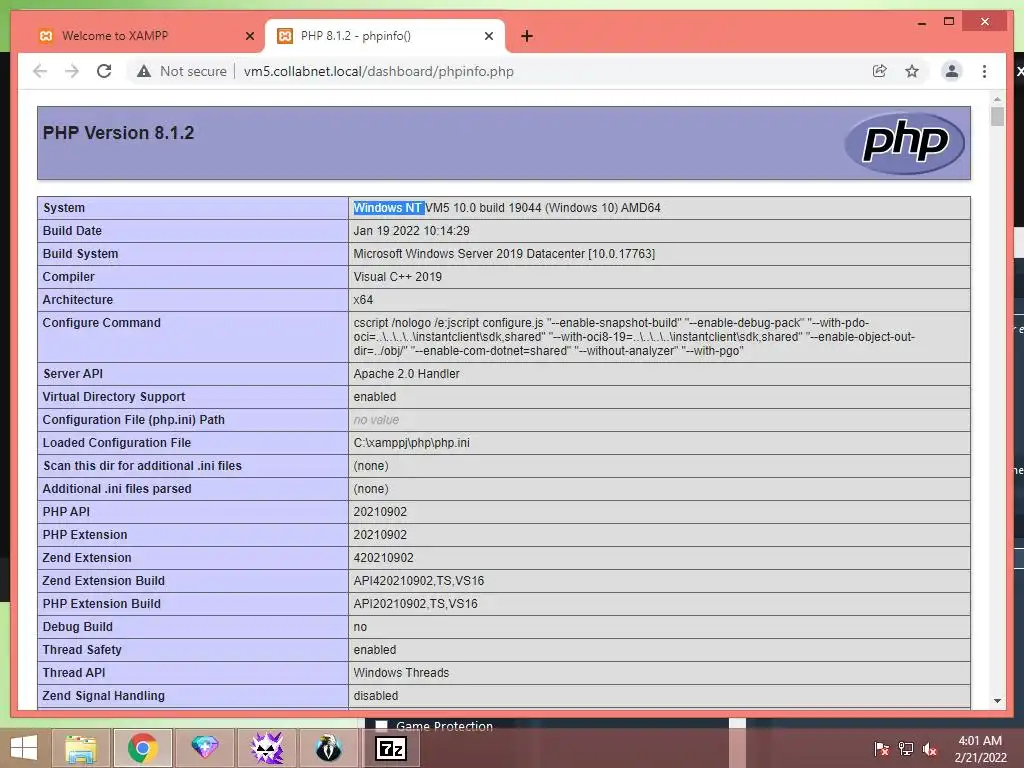Click the System row label

point(64,208)
